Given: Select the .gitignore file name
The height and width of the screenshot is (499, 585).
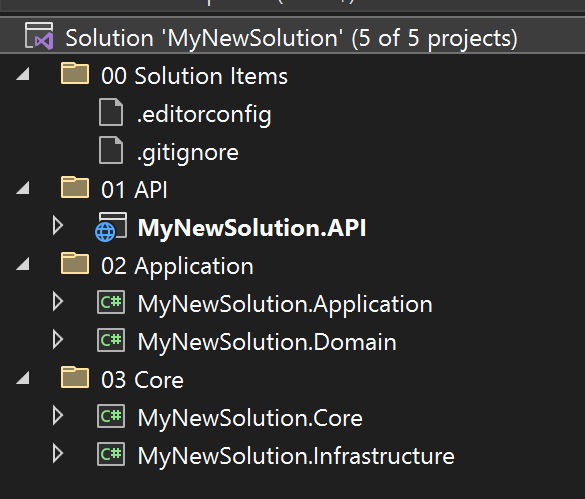Looking at the screenshot, I should (x=188, y=153).
